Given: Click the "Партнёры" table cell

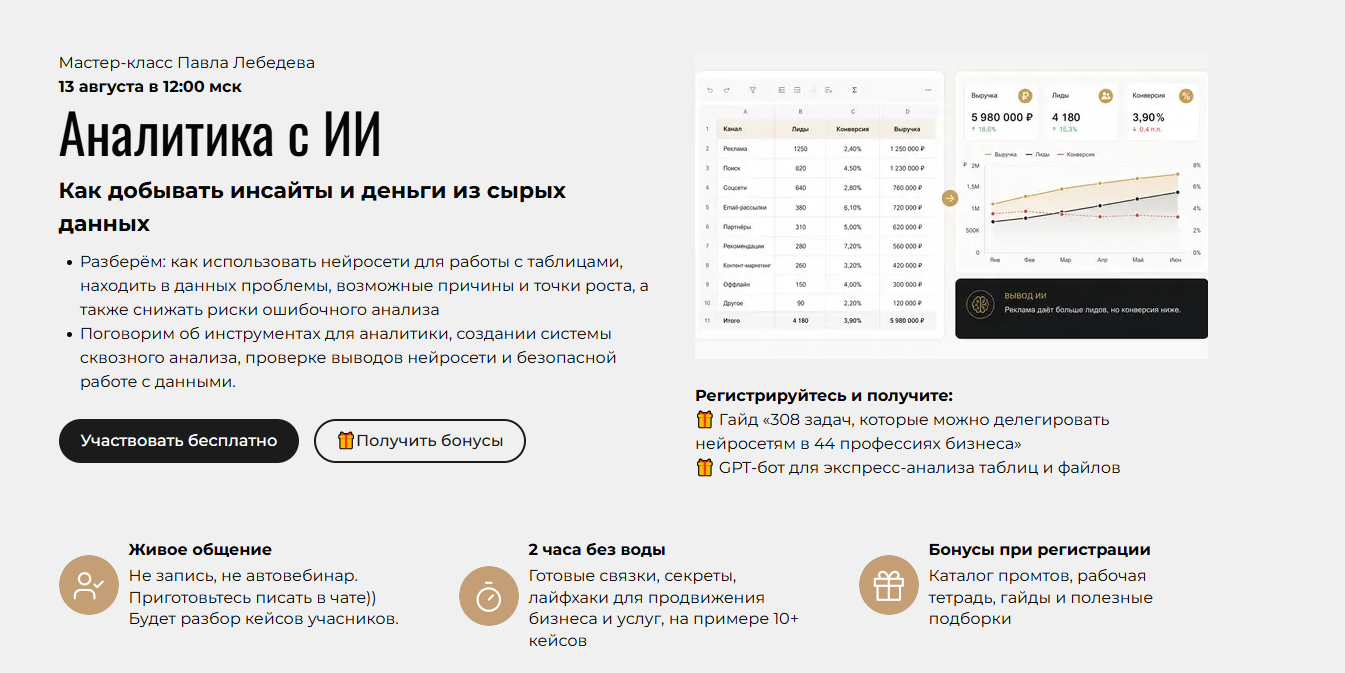Looking at the screenshot, I should click(736, 226).
